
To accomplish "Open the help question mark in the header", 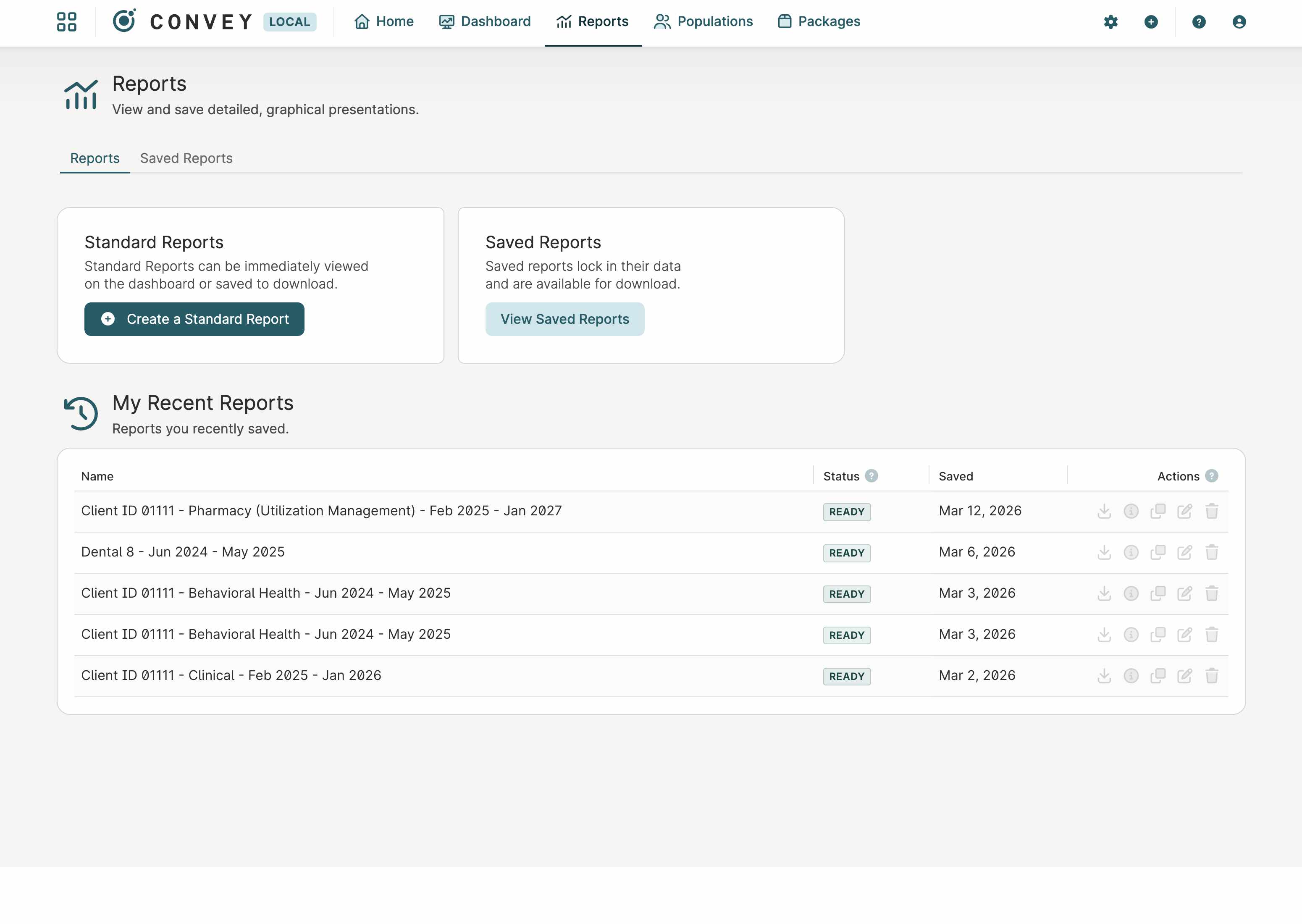I will coord(1199,21).
